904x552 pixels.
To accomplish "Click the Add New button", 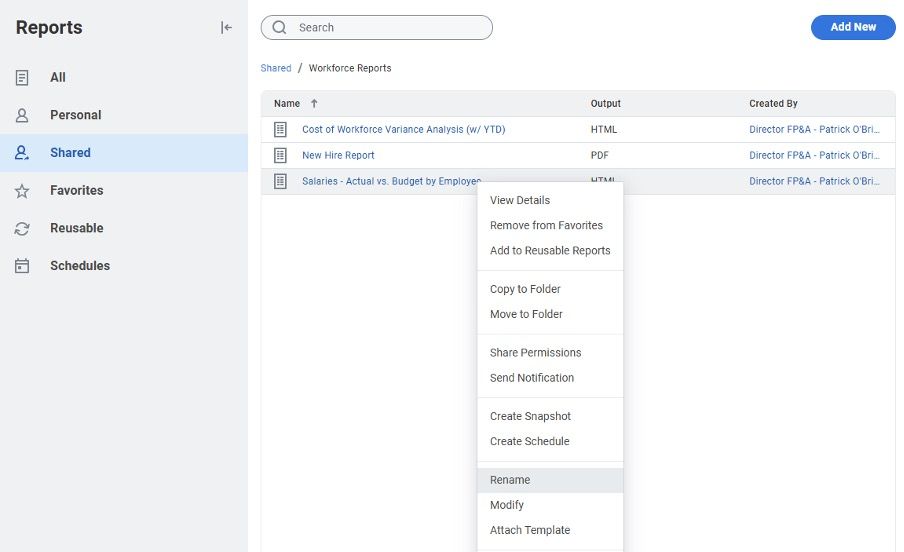I will [x=853, y=27].
